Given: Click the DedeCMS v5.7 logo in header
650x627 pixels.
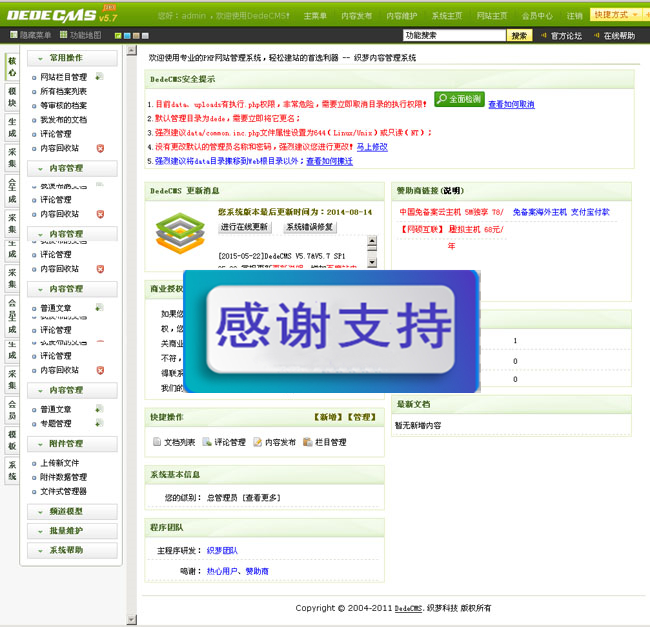Looking at the screenshot, I should (62, 15).
